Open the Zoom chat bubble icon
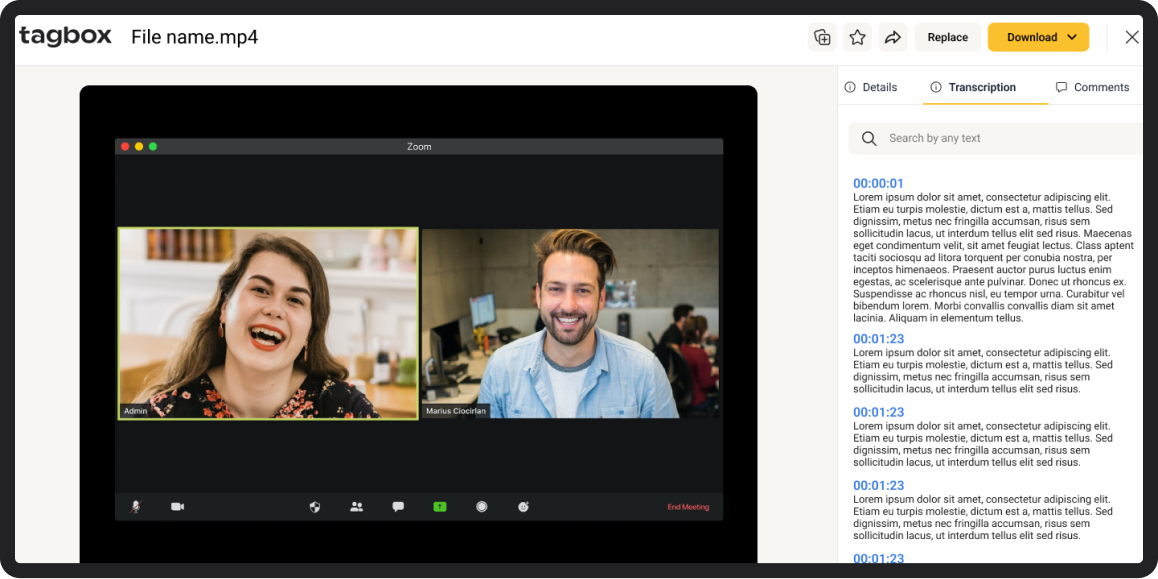Image resolution: width=1158 pixels, height=579 pixels. (398, 507)
